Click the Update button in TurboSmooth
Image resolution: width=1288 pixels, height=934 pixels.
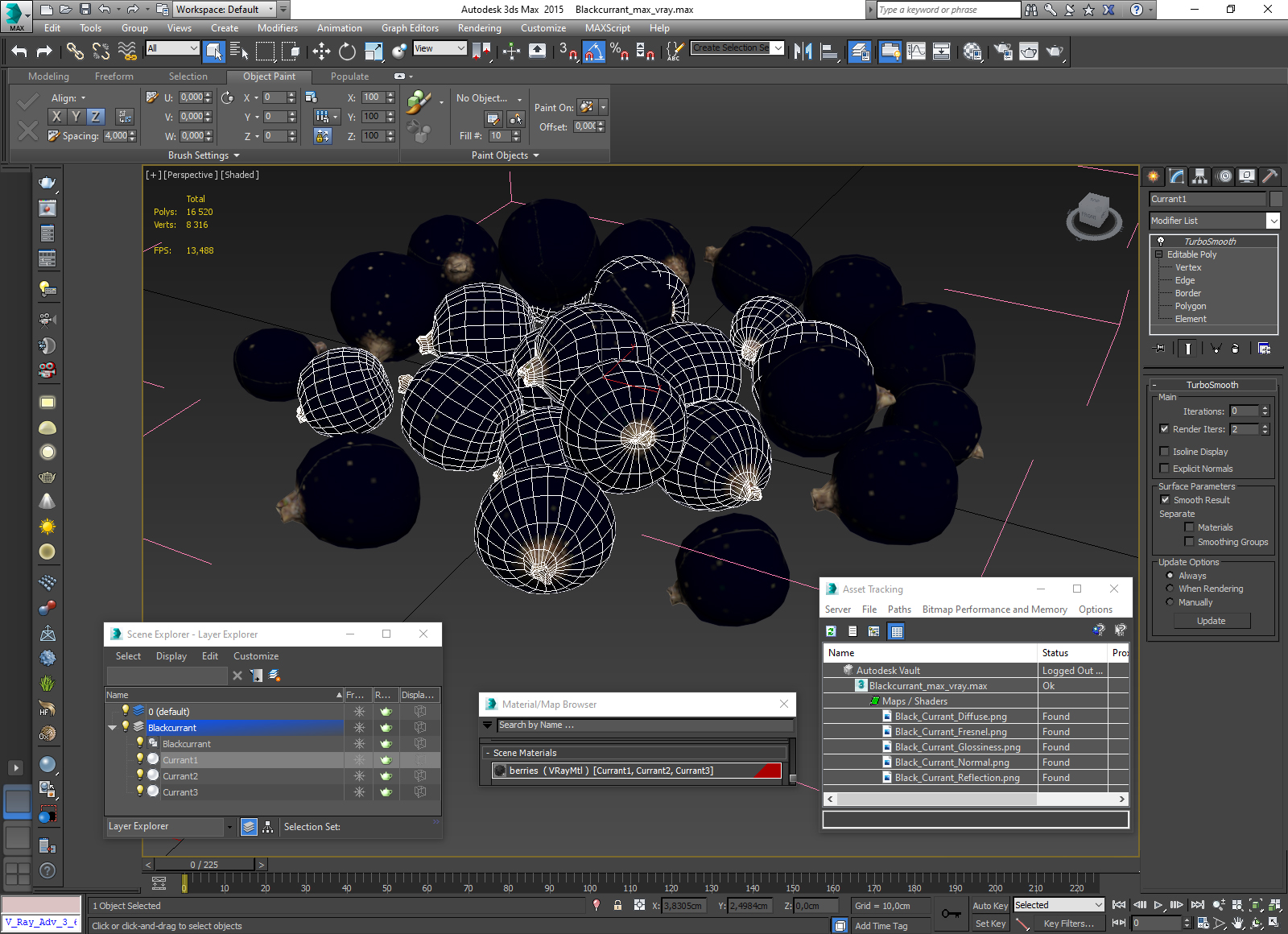(1212, 621)
